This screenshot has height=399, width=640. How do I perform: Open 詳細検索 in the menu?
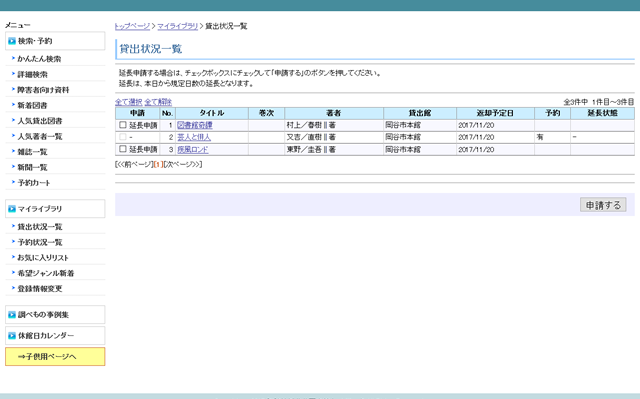click(32, 74)
